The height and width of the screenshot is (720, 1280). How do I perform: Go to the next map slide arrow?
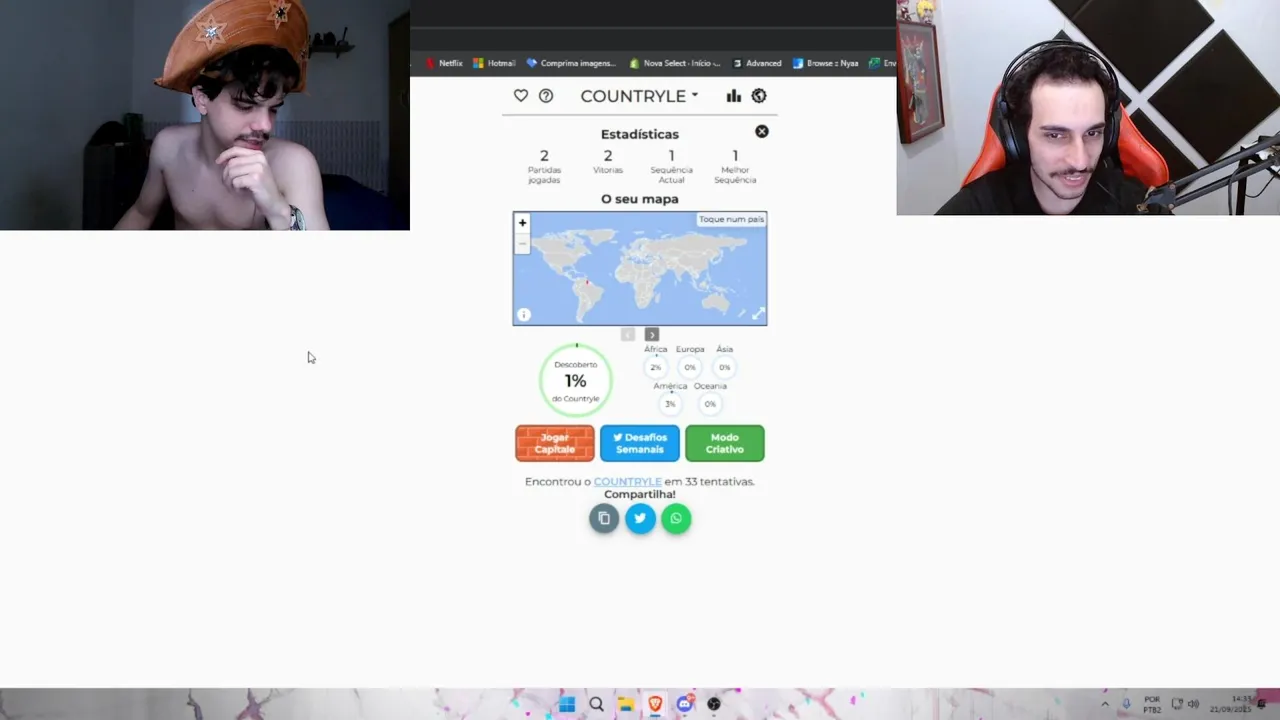[x=652, y=335]
